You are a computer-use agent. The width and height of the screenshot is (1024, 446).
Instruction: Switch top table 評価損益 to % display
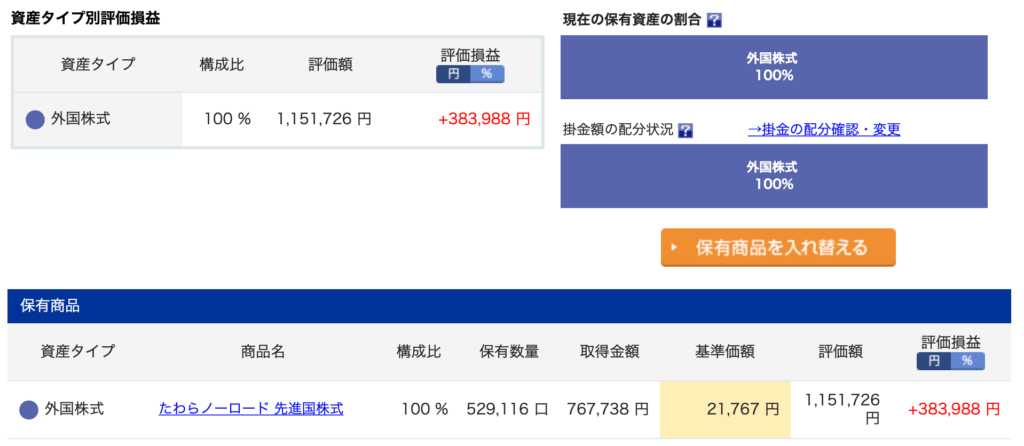pos(487,74)
